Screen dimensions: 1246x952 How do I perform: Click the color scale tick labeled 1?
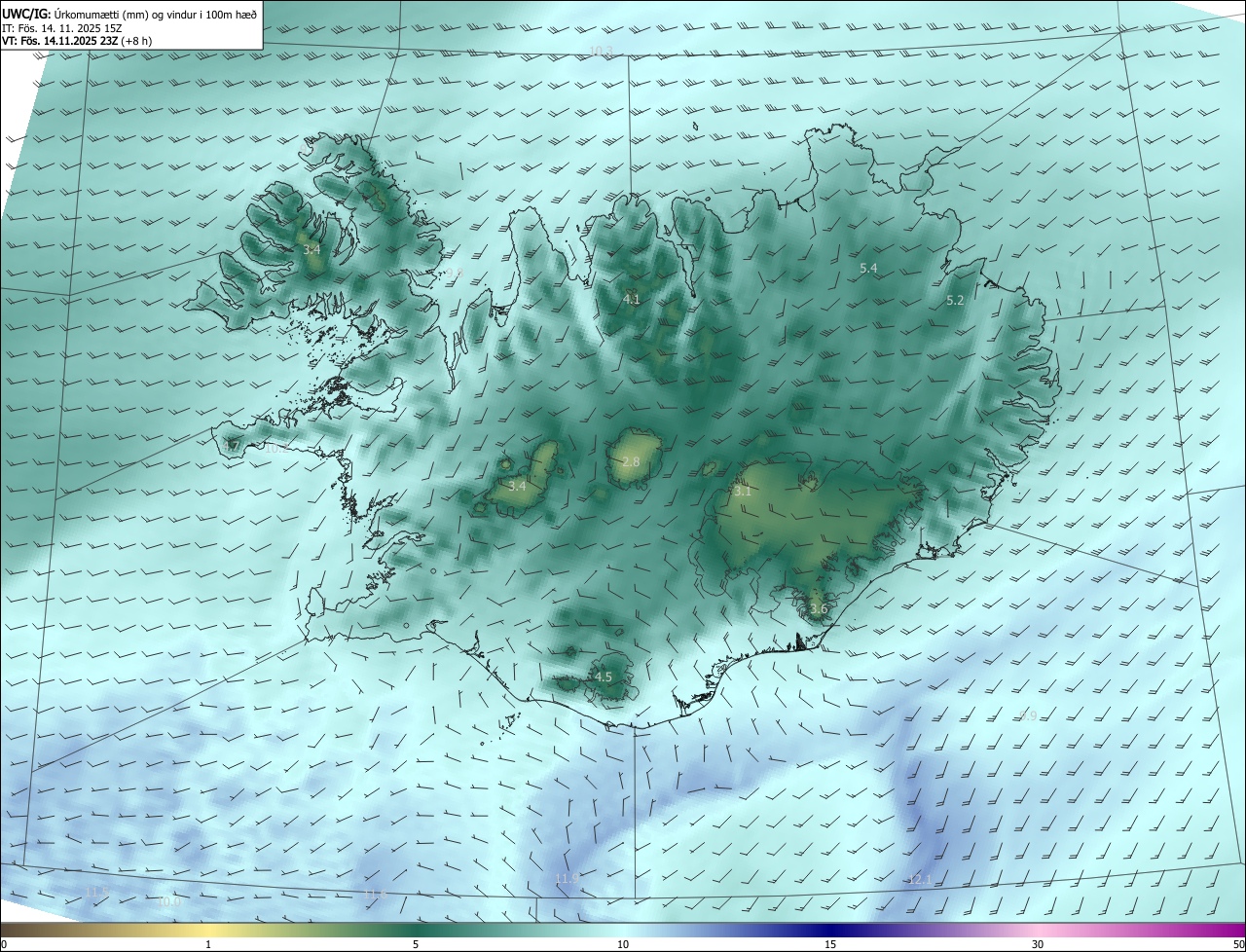click(208, 944)
